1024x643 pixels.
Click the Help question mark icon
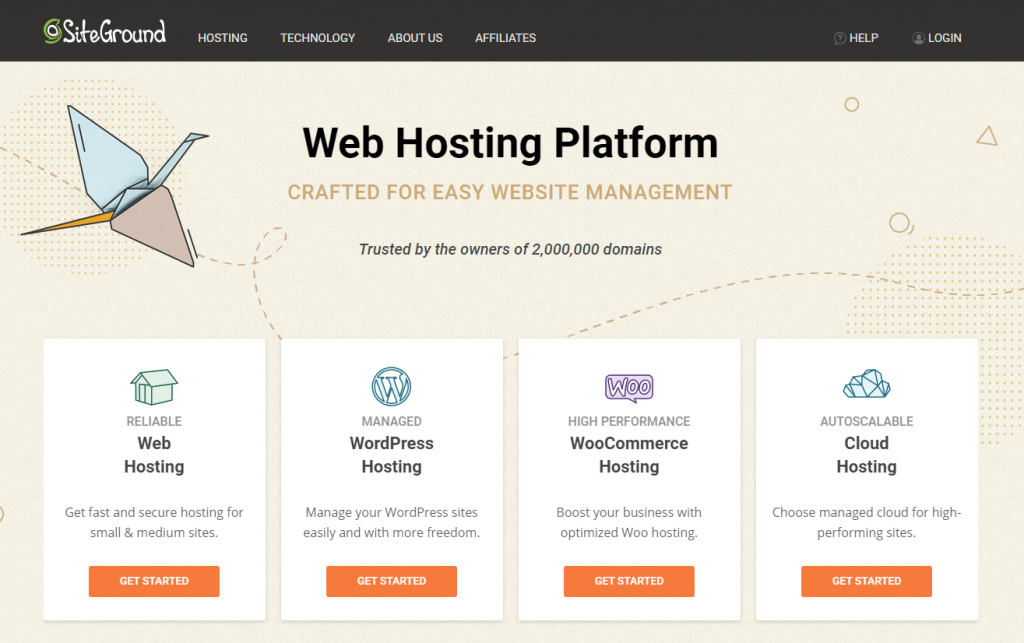click(x=838, y=38)
